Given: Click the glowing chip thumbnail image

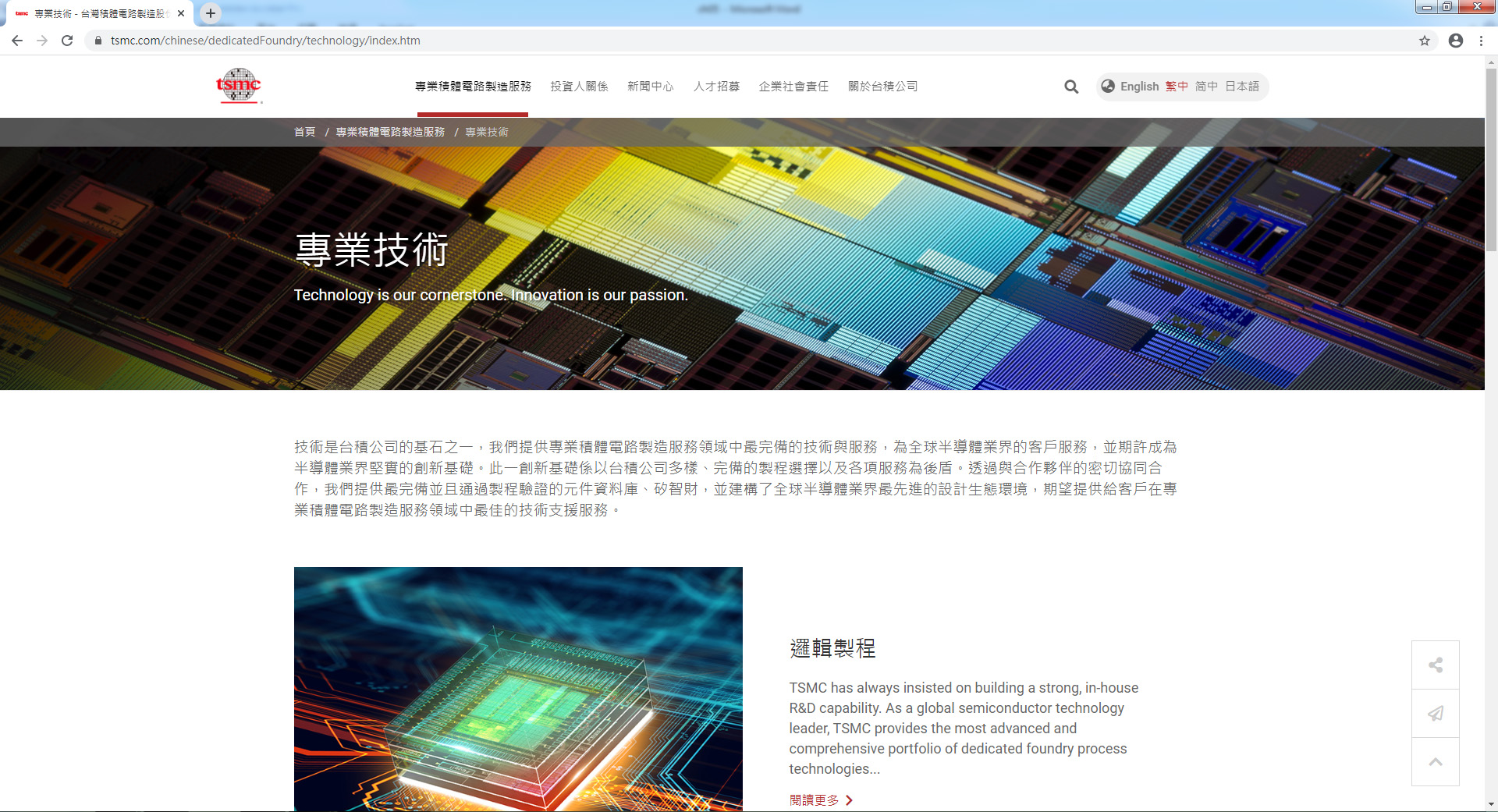Looking at the screenshot, I should [x=518, y=689].
